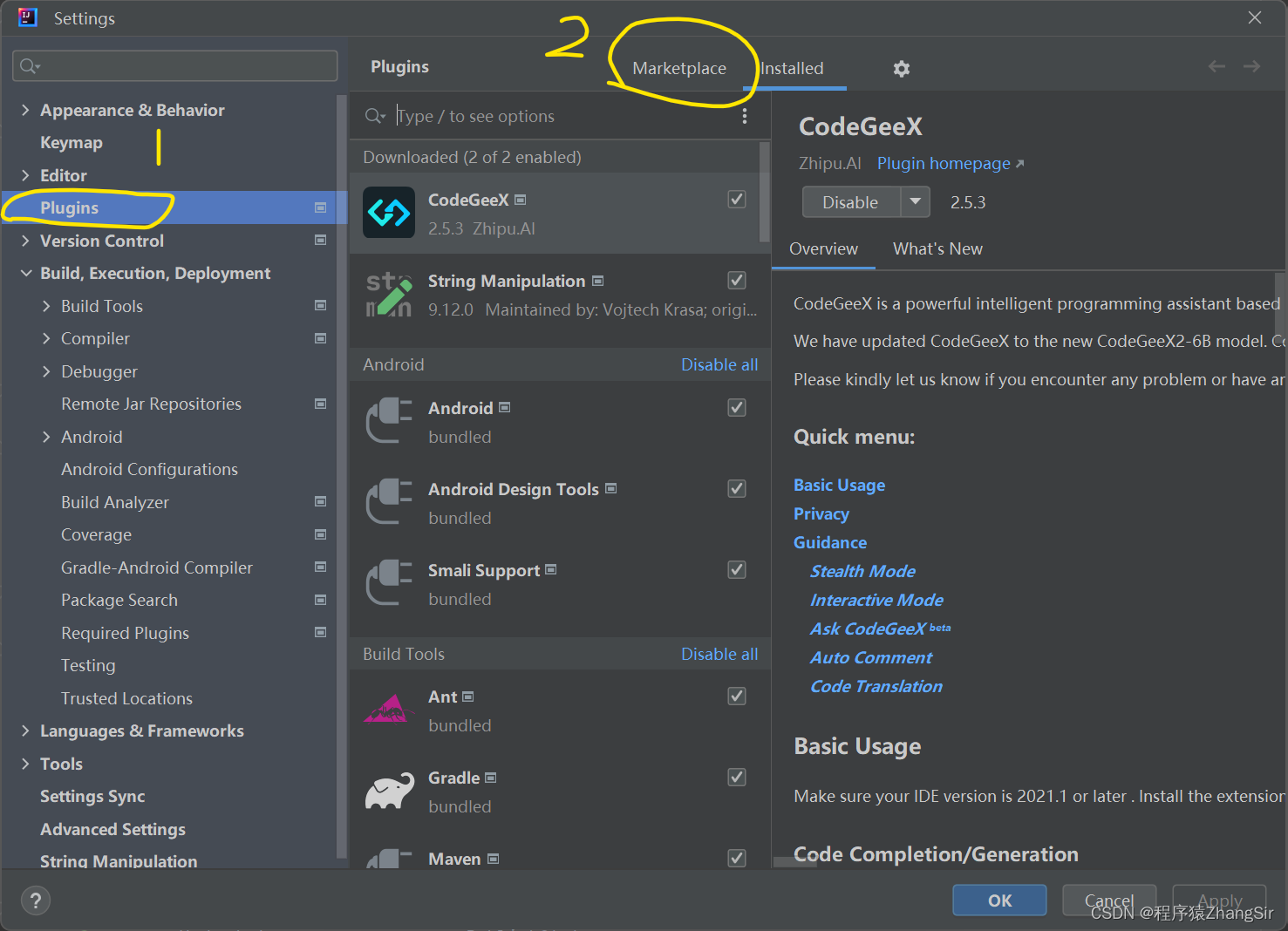Uncheck the CodeGeeX plugin checkbox
Screen dimensions: 1288x931
(737, 199)
